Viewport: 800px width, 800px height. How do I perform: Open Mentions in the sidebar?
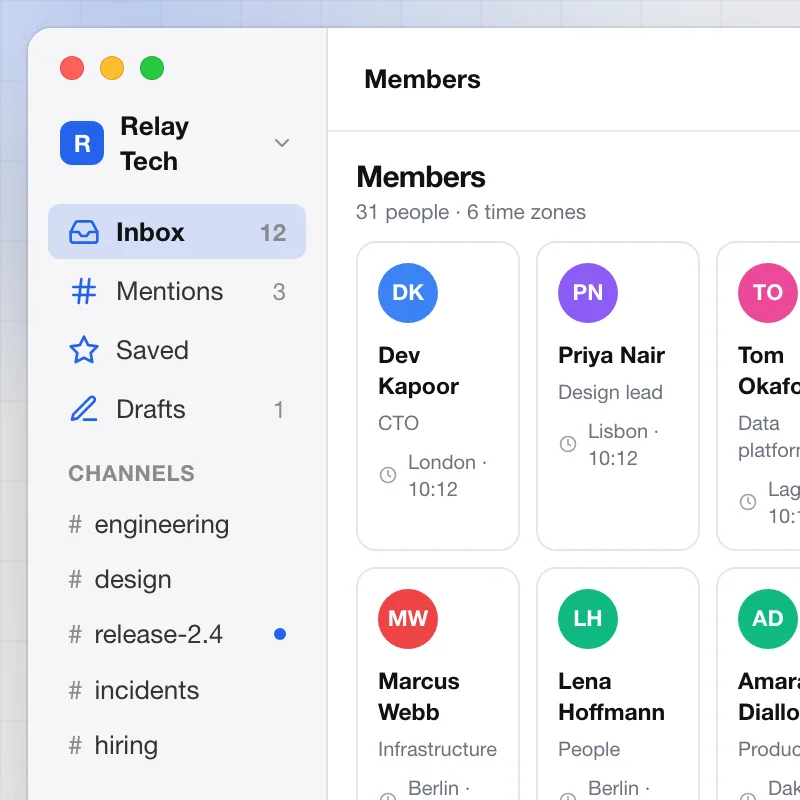[x=177, y=291]
